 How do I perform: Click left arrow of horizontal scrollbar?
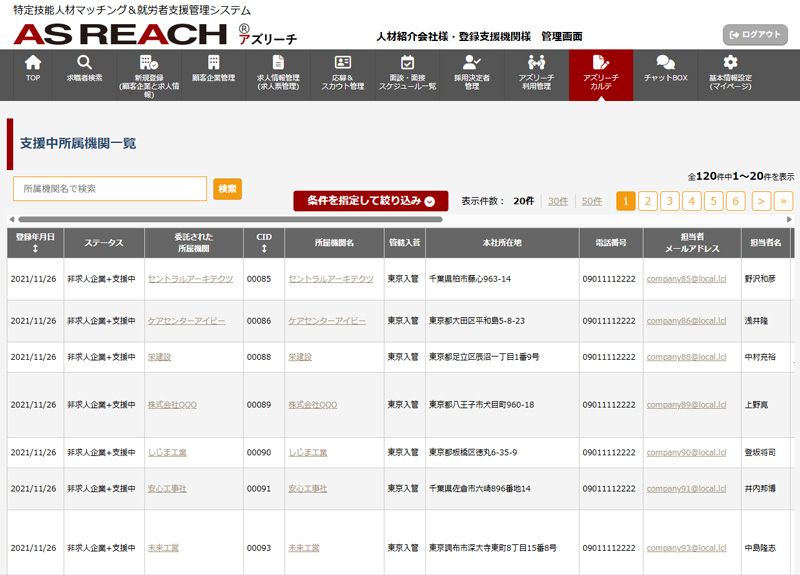(x=12, y=219)
